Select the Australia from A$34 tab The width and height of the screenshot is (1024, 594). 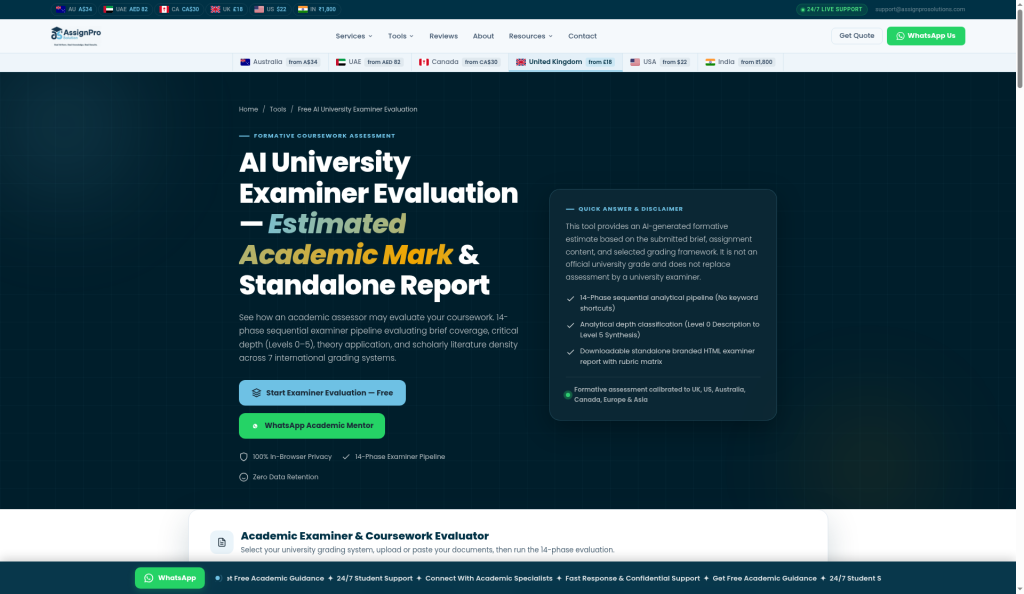coord(280,62)
